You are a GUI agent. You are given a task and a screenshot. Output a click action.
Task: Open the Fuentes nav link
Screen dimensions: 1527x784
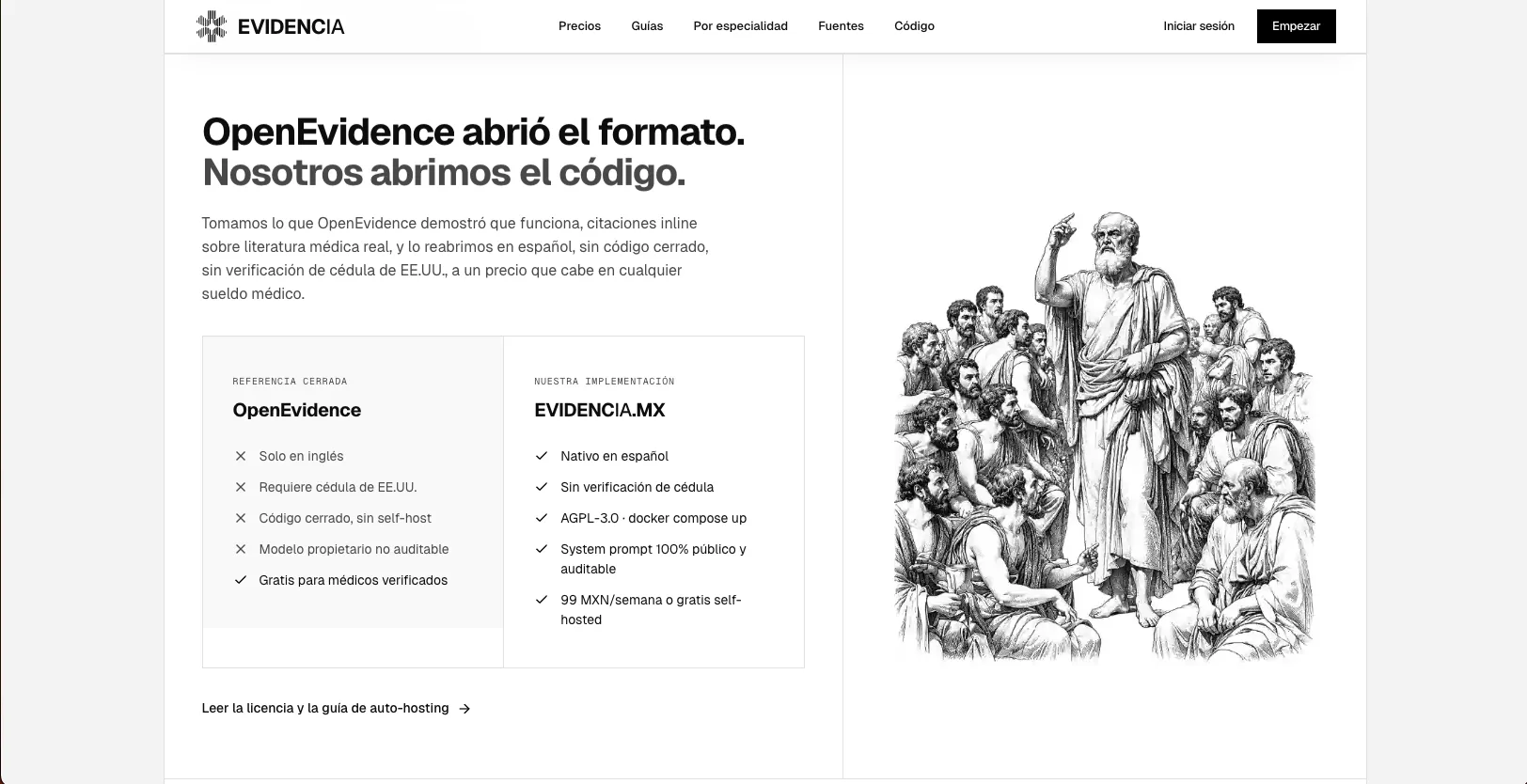click(x=841, y=26)
